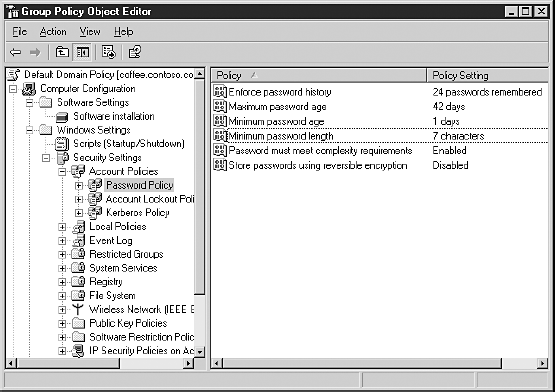Toggle the Show/Hide Console Tree button
The width and height of the screenshot is (555, 392).
pyautogui.click(x=82, y=52)
